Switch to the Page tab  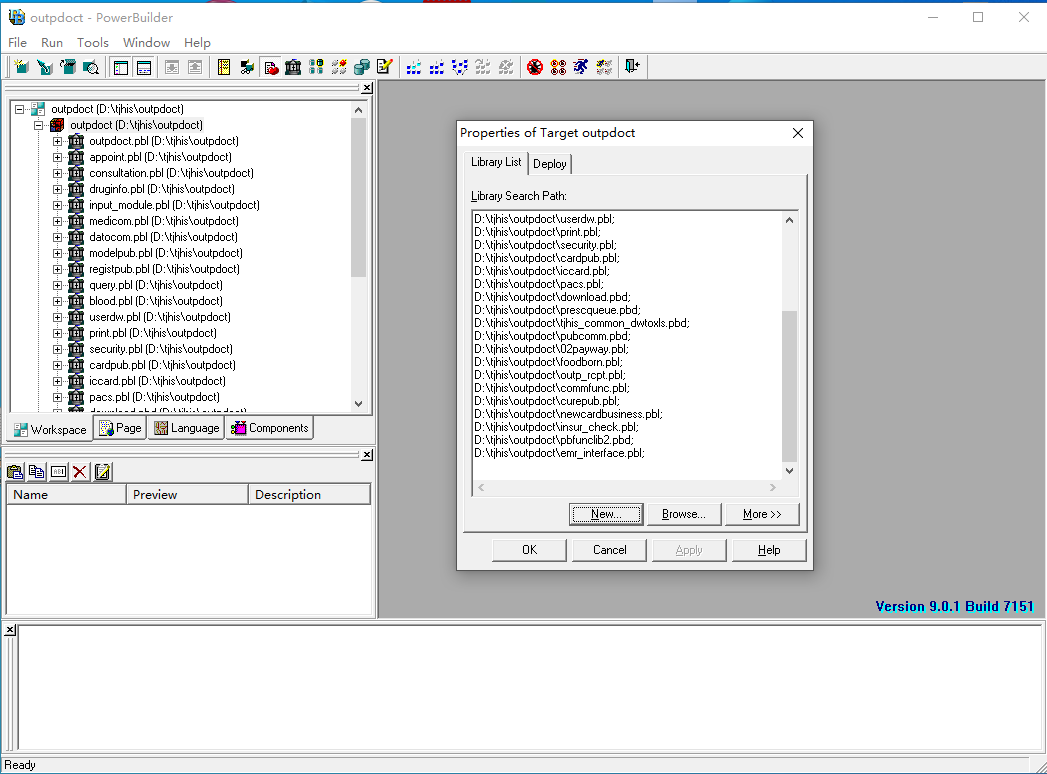click(120, 428)
